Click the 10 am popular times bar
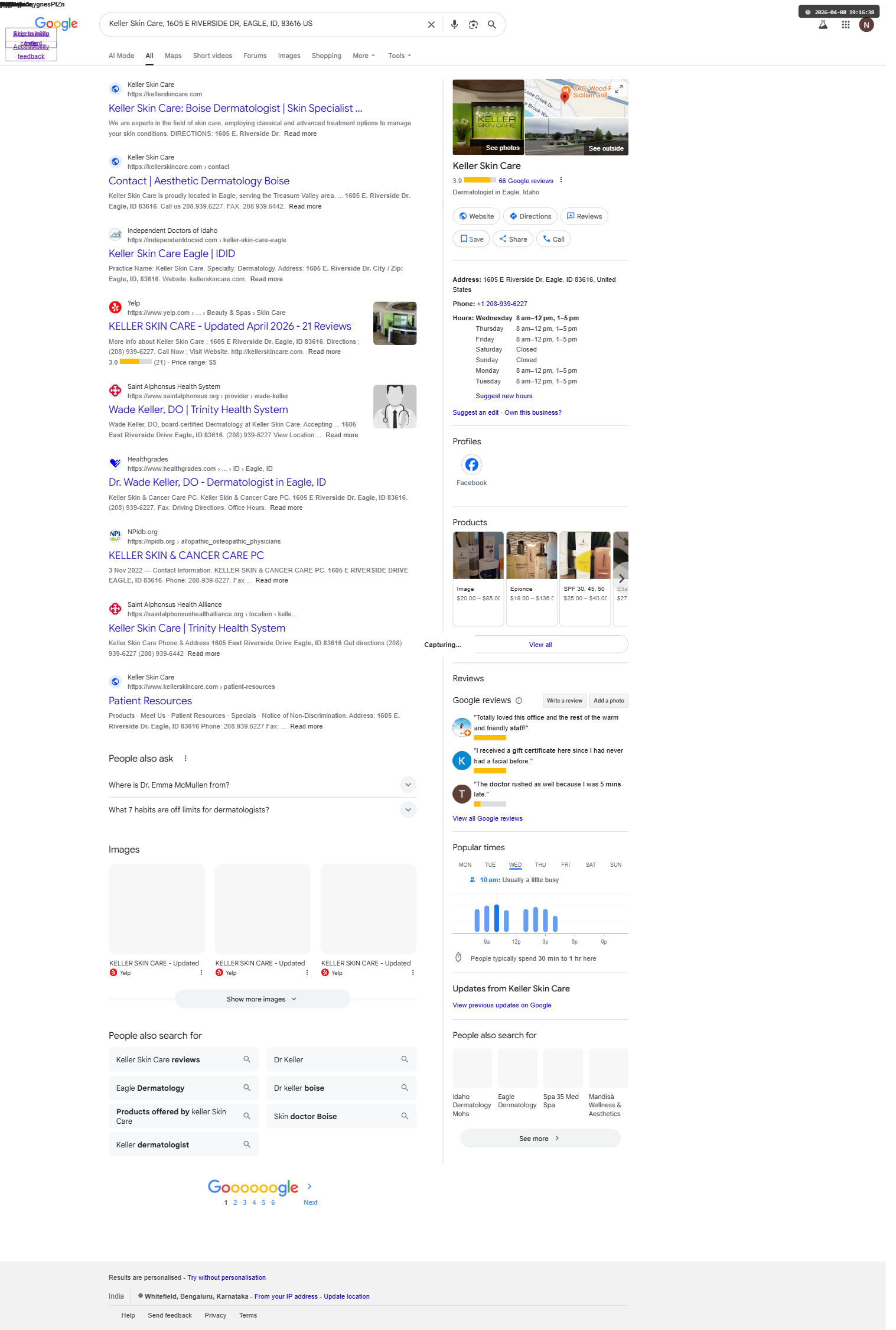Image resolution: width=896 pixels, height=1330 pixels. point(497,918)
